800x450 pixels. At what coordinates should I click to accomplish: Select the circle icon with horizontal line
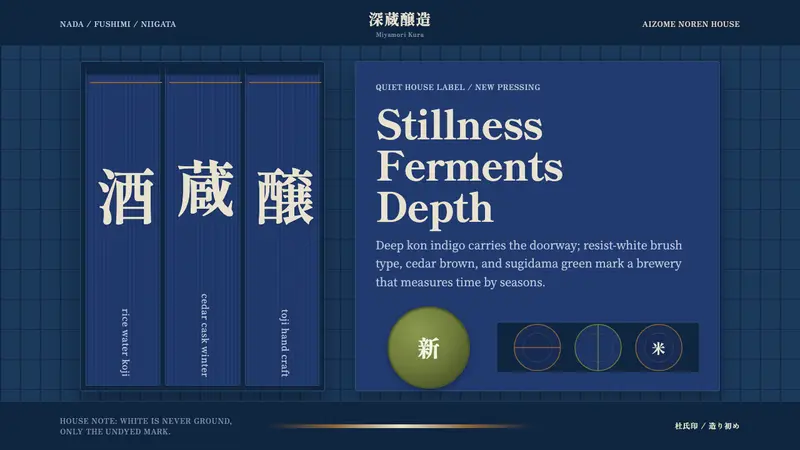point(537,347)
